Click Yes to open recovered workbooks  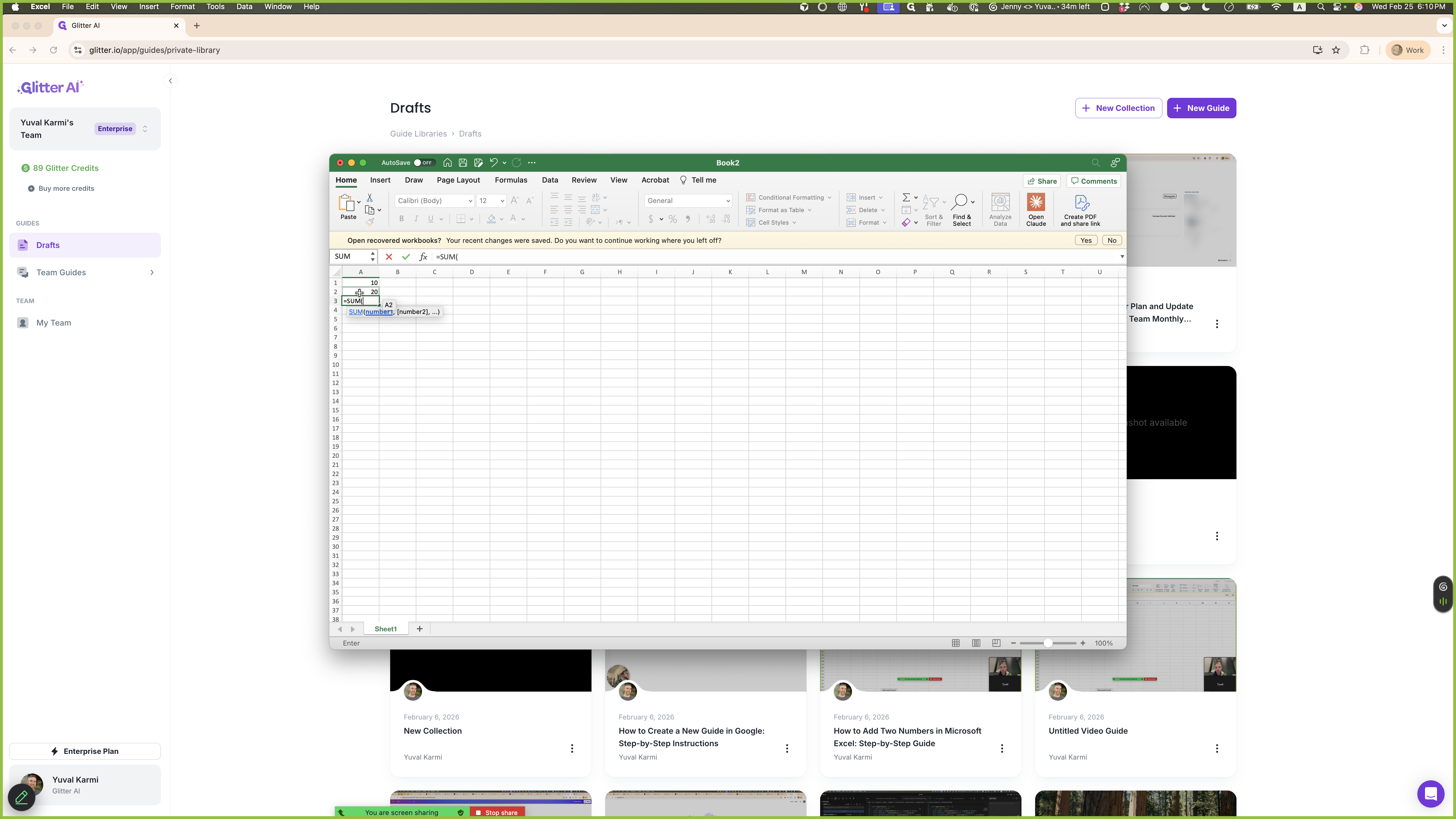(1086, 240)
